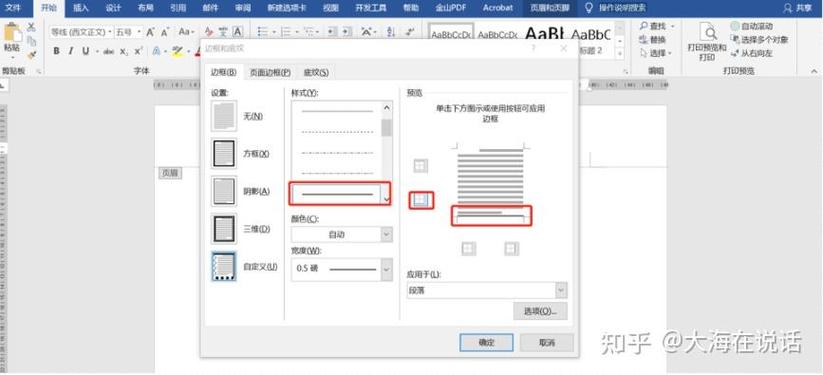Click the Cut scissors icon
The width and height of the screenshot is (823, 375).
31,27
